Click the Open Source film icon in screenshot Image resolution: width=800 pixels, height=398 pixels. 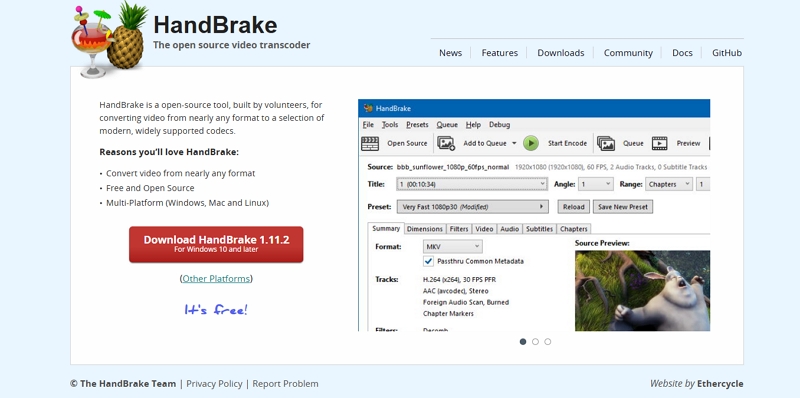370,143
